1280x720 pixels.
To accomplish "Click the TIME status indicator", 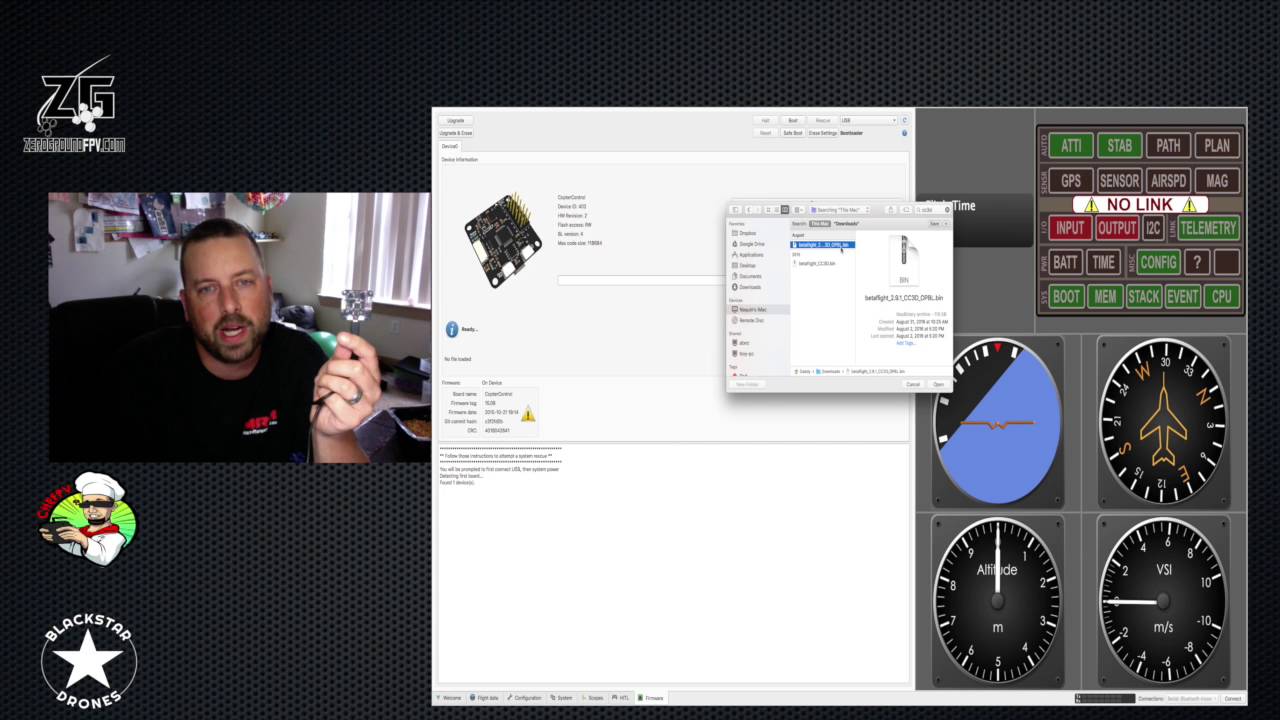I will pos(1103,262).
